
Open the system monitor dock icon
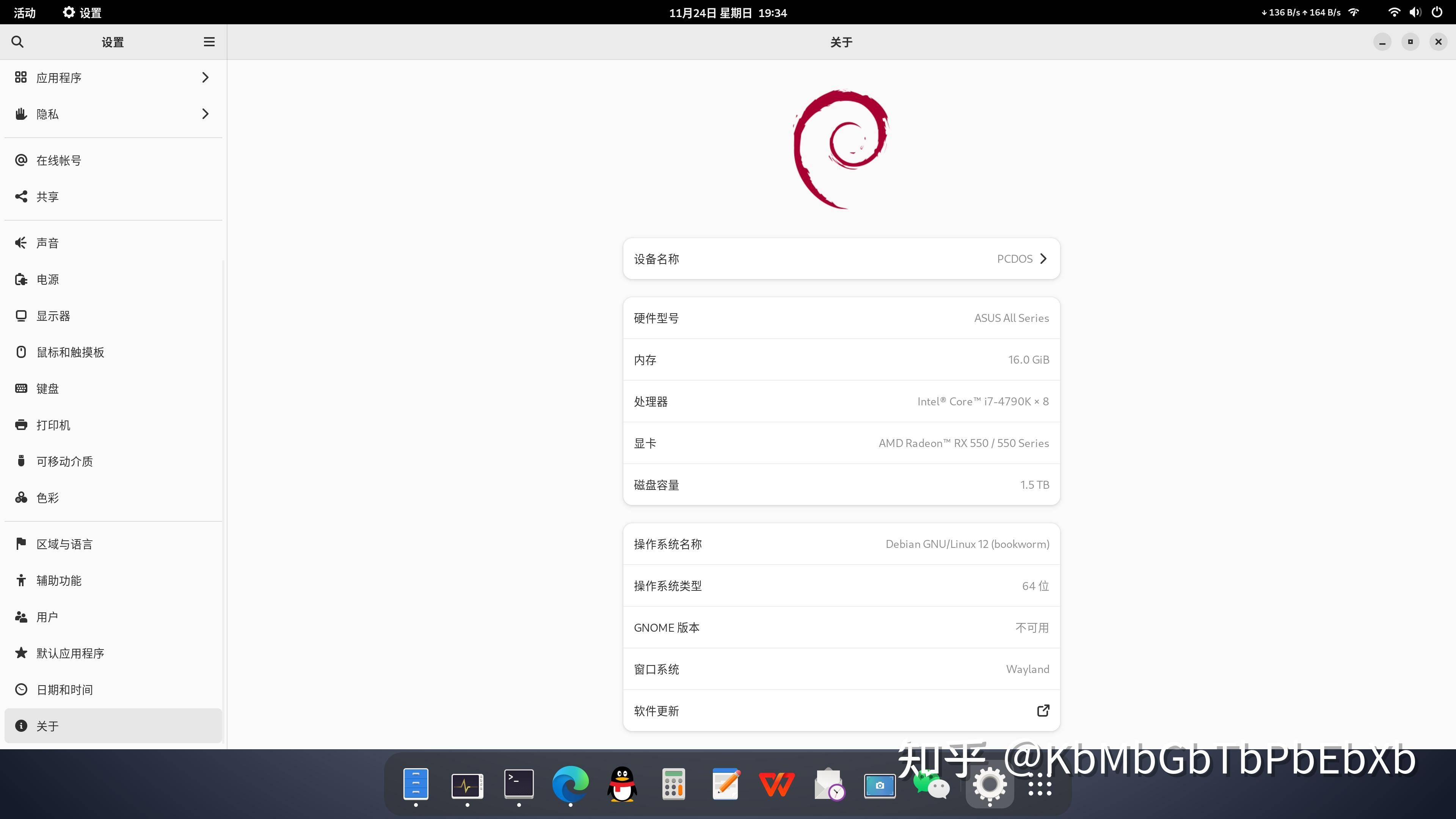tap(467, 786)
